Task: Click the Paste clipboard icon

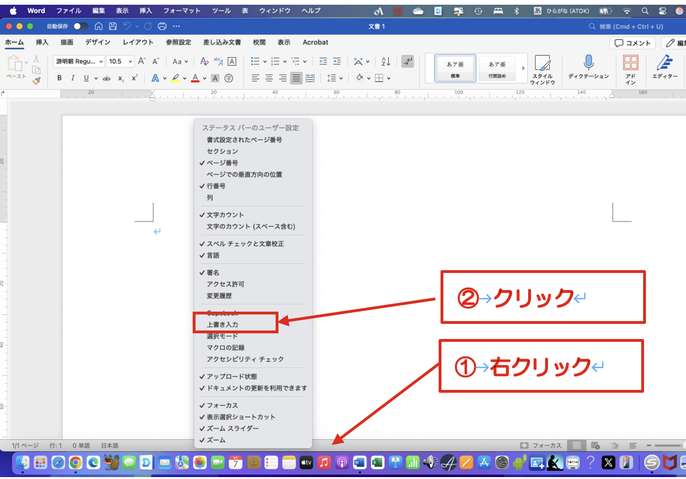Action: click(x=17, y=66)
